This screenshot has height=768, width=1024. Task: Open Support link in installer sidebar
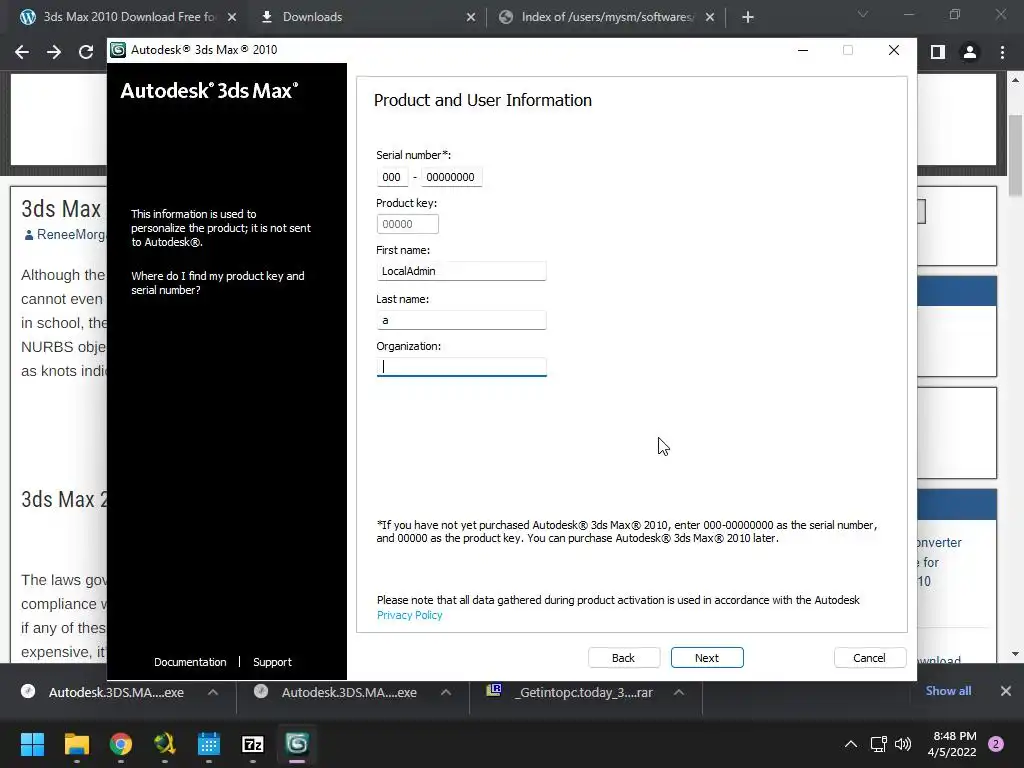pos(272,662)
